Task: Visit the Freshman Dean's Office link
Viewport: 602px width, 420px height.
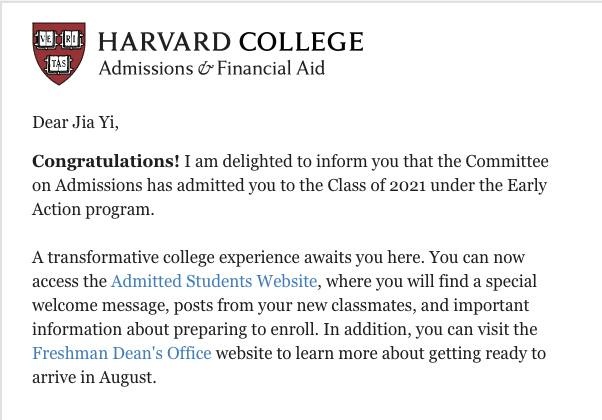Action: (121, 353)
